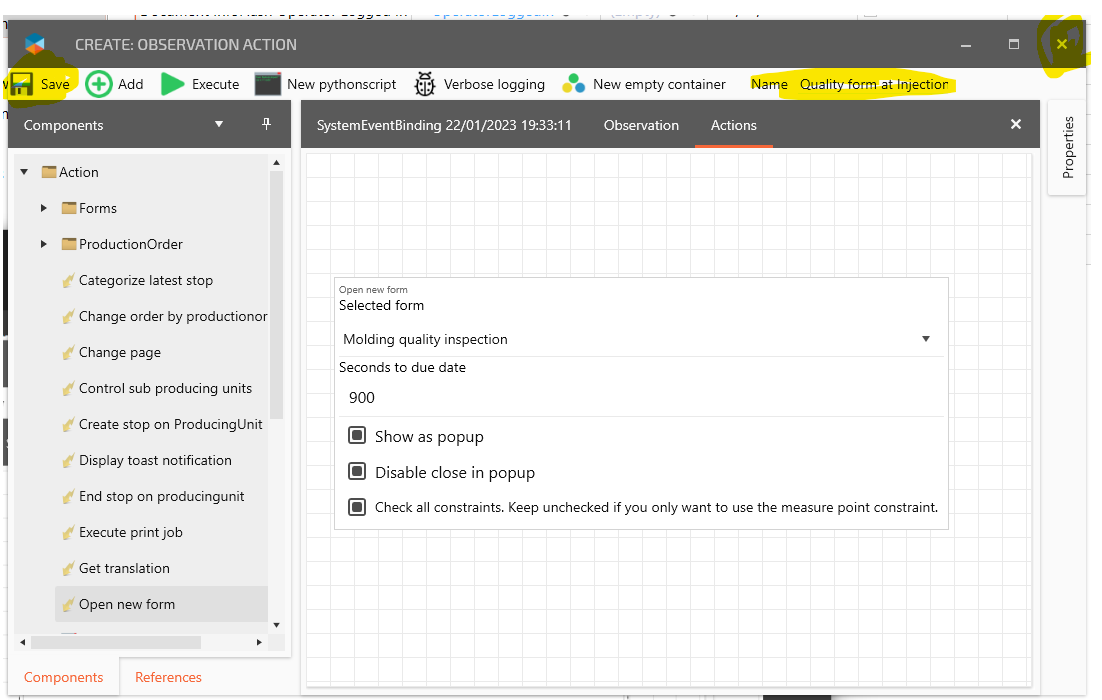Expand the Forms folder in tree
The width and height of the screenshot is (1102, 700).
[44, 208]
